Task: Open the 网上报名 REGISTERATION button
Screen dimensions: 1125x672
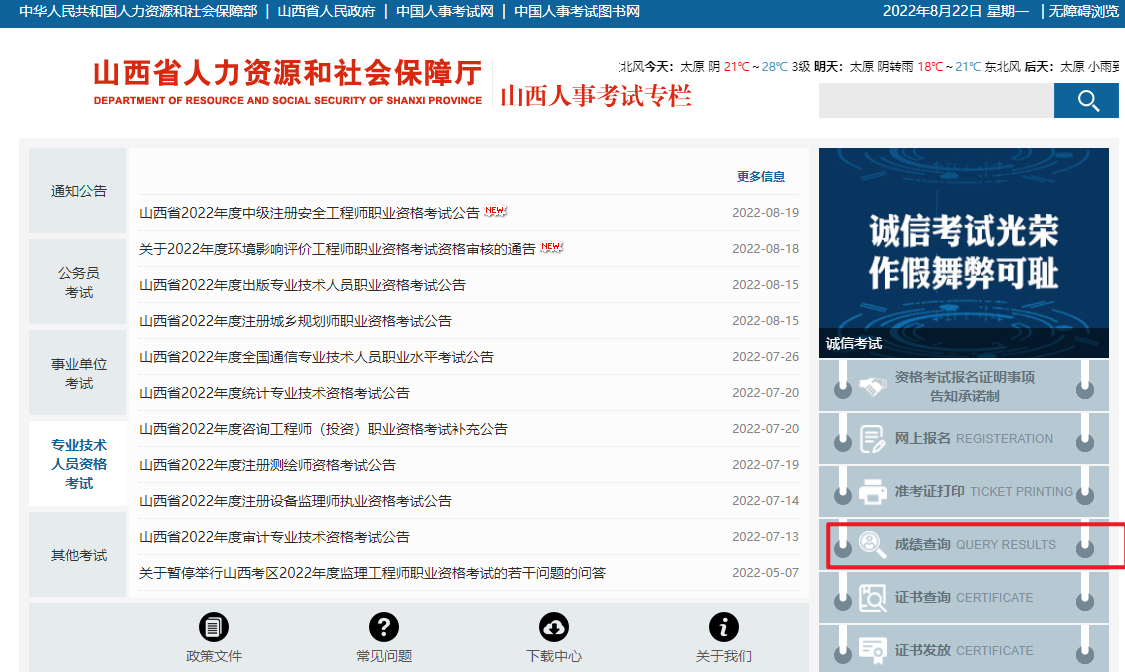Action: coord(964,439)
